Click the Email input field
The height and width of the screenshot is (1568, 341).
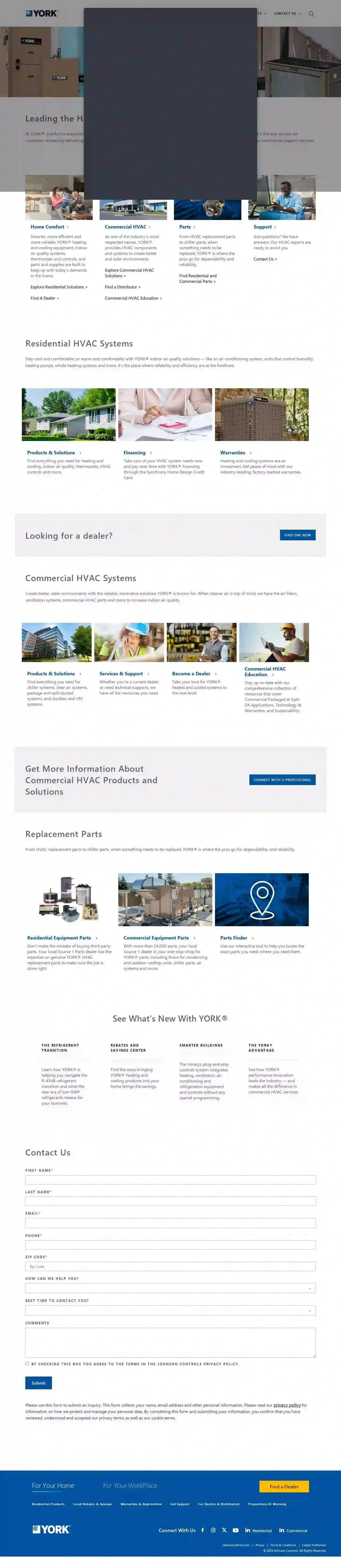point(170,1223)
